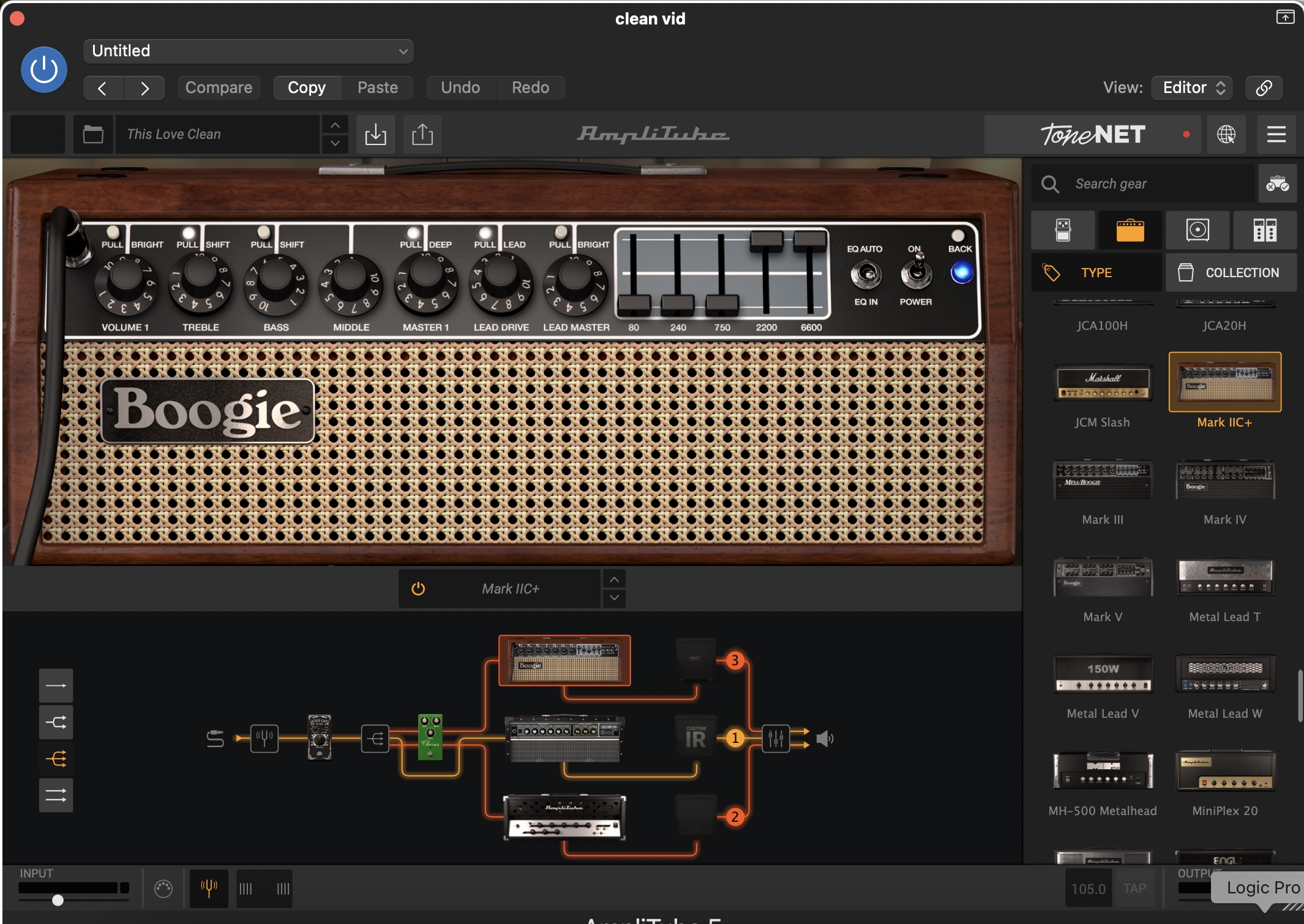Select the Mark III amp

point(1103,480)
